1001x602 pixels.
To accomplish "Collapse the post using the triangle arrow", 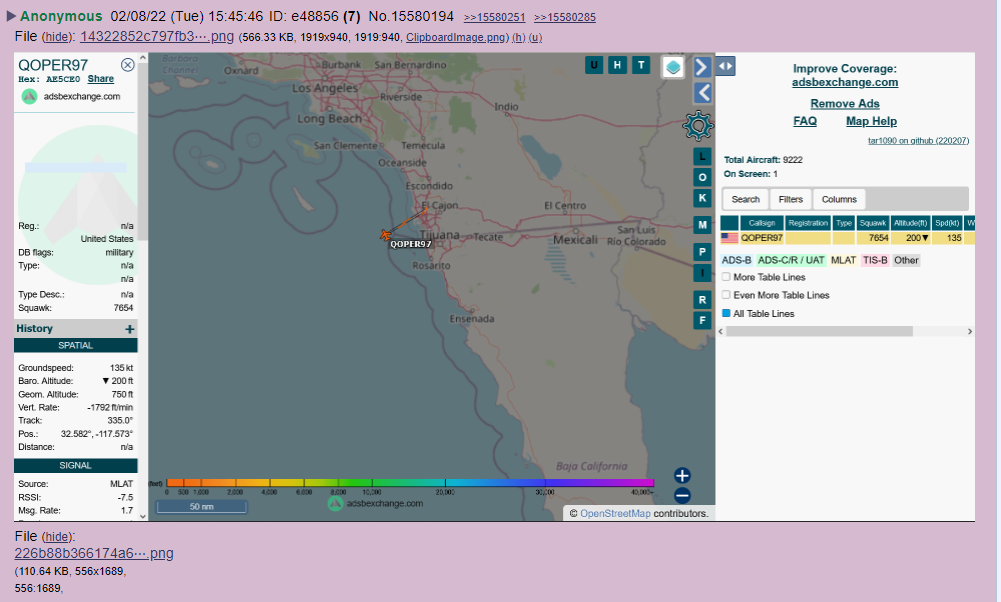I will 11,16.
